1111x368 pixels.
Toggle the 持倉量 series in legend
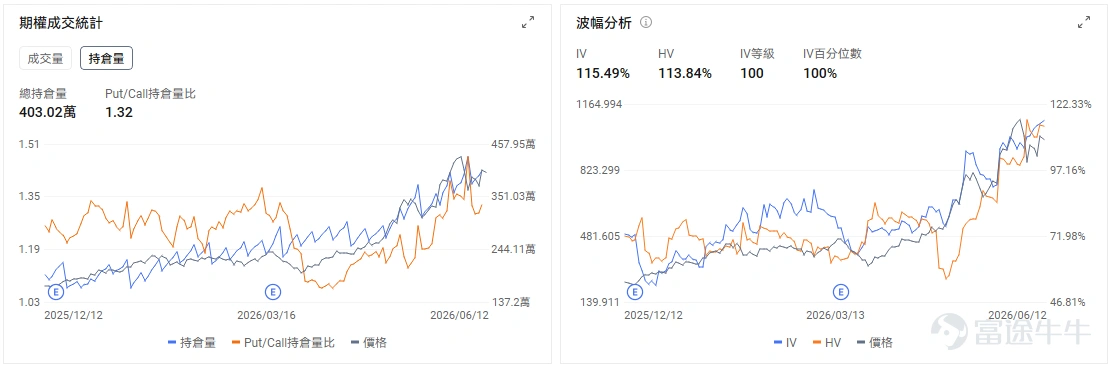191,342
